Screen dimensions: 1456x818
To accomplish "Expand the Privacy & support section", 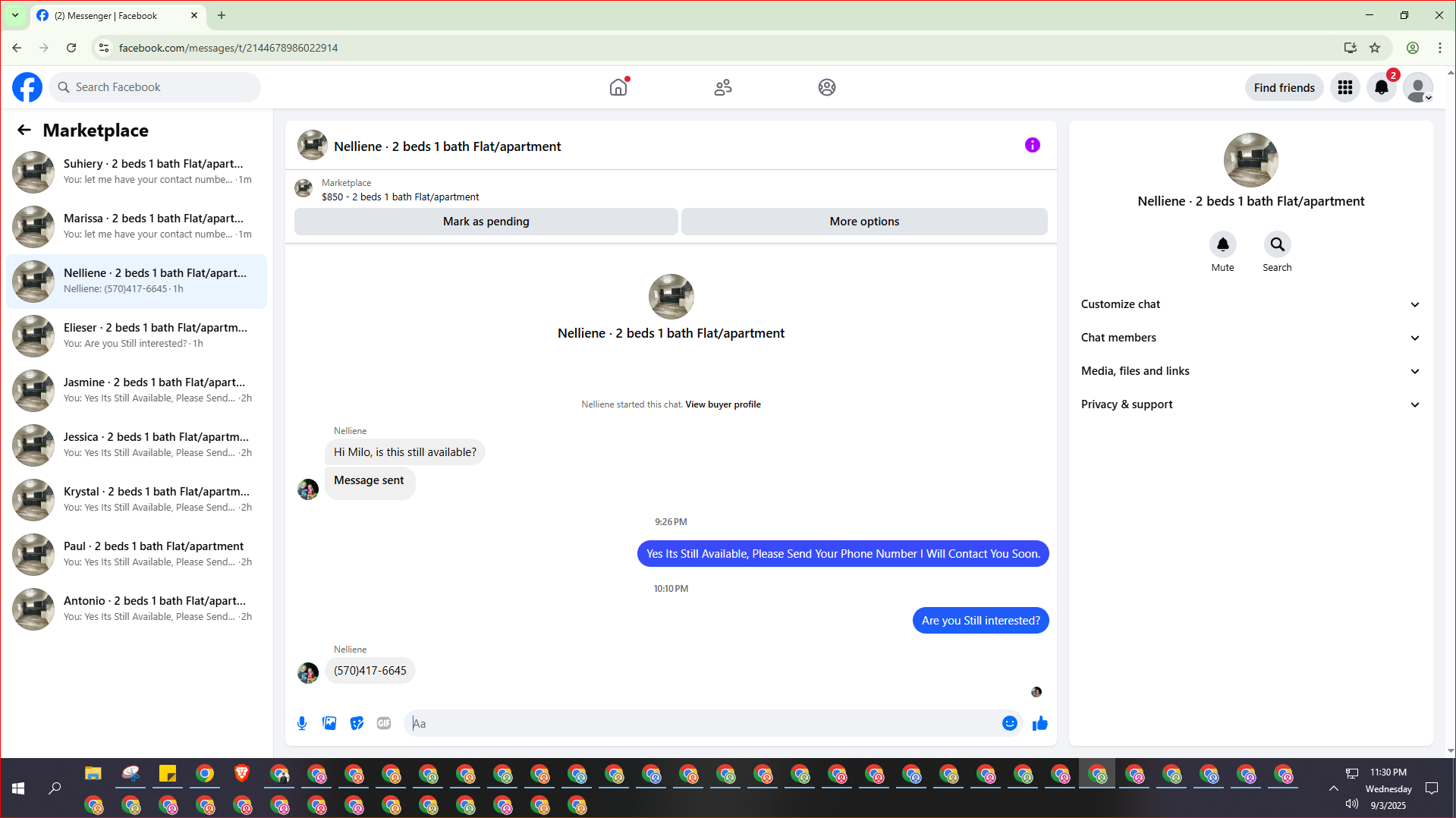I will pos(1250,404).
